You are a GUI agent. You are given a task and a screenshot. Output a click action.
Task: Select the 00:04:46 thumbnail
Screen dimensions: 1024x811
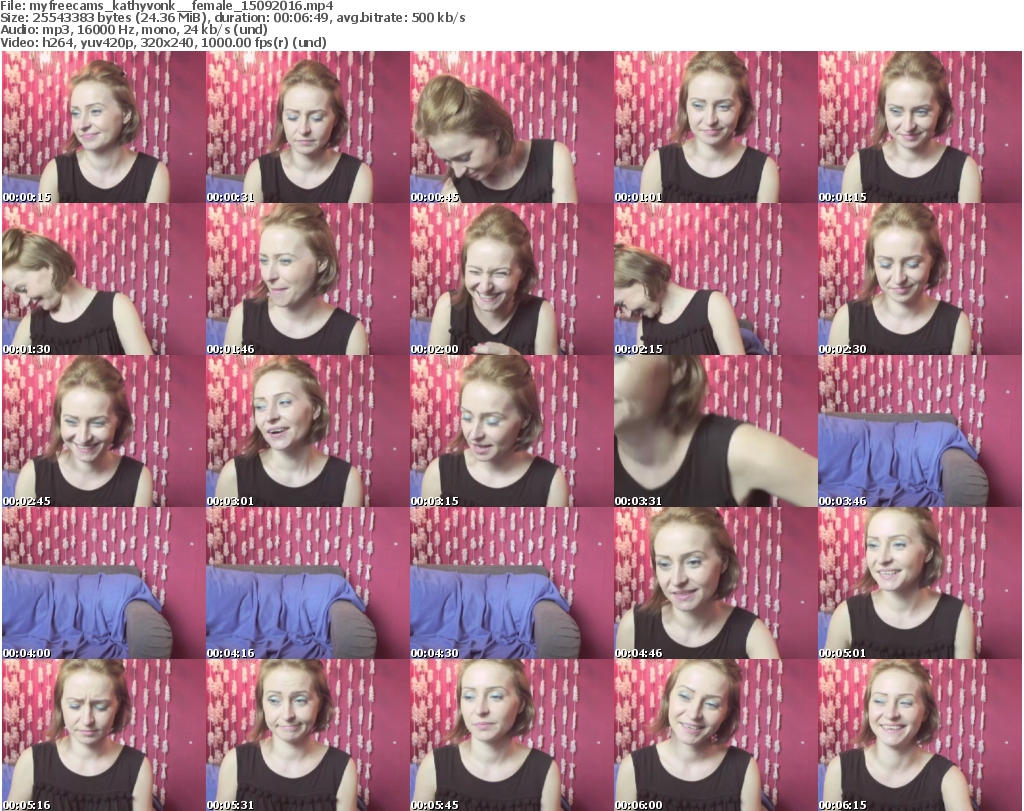714,584
